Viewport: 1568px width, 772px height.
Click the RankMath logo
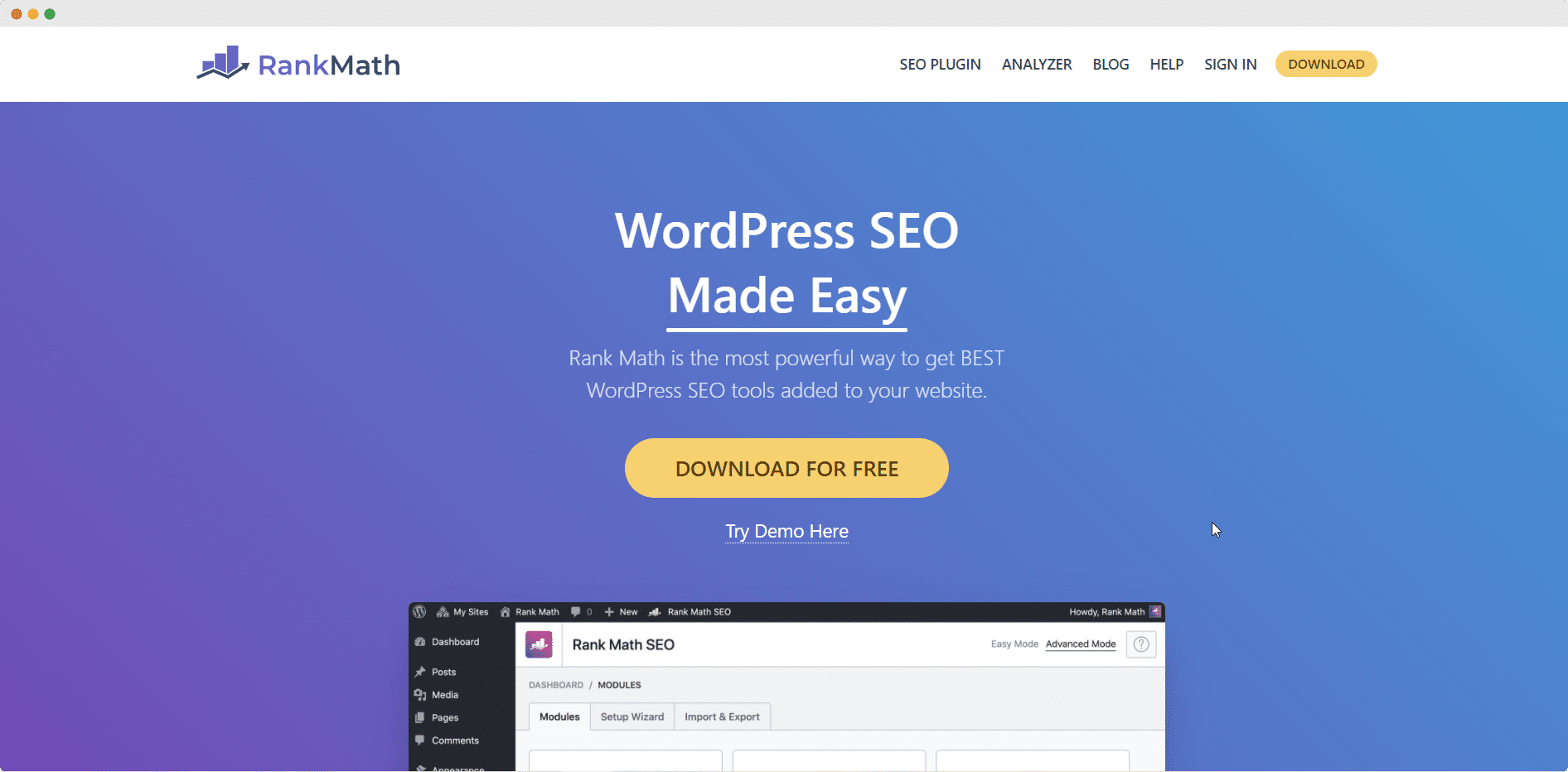tap(298, 64)
